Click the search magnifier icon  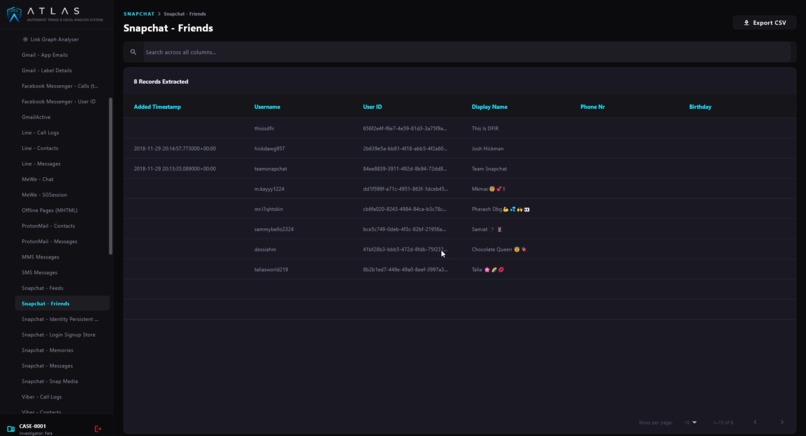133,52
